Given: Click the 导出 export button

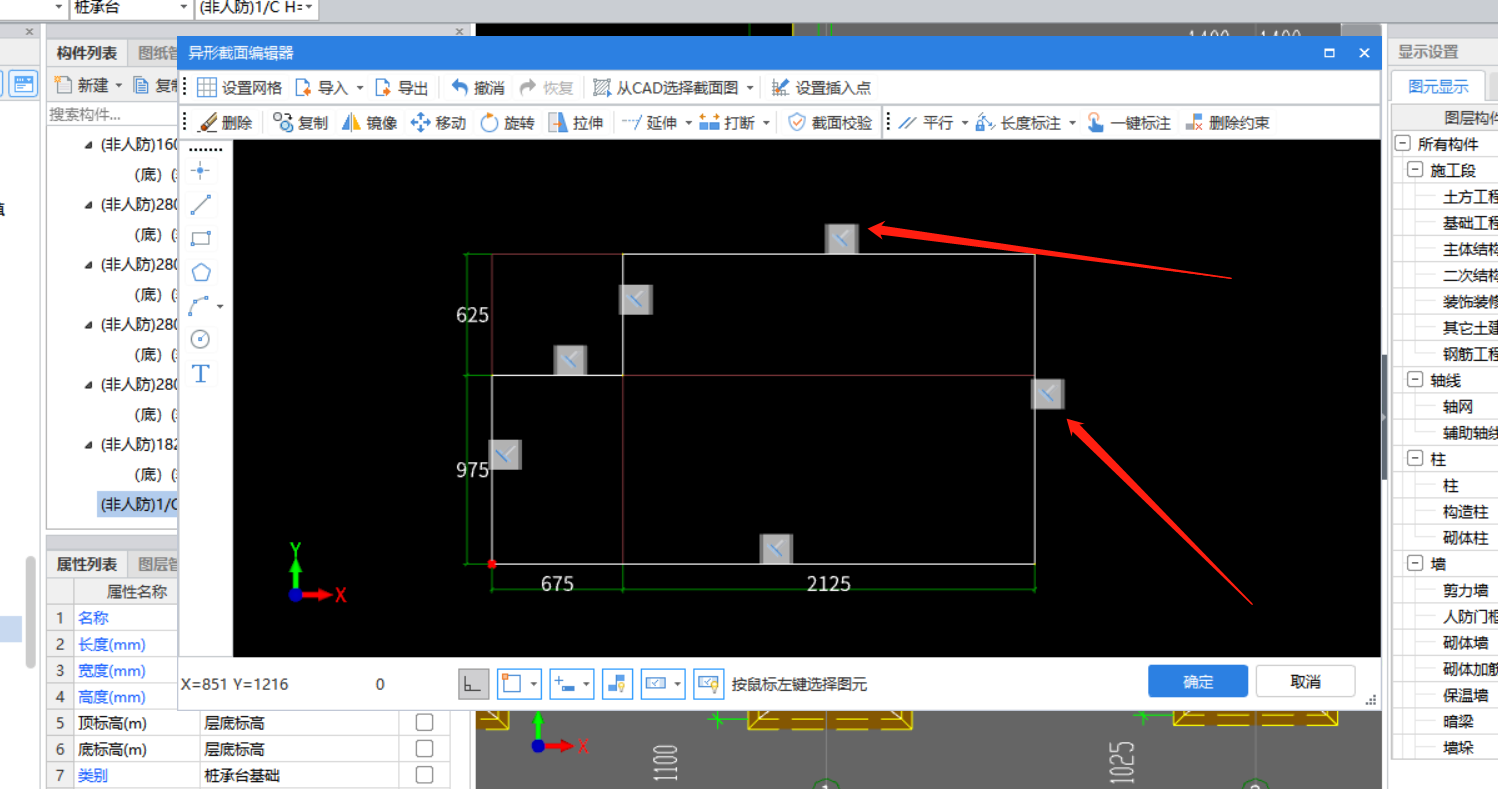Looking at the screenshot, I should 401,88.
